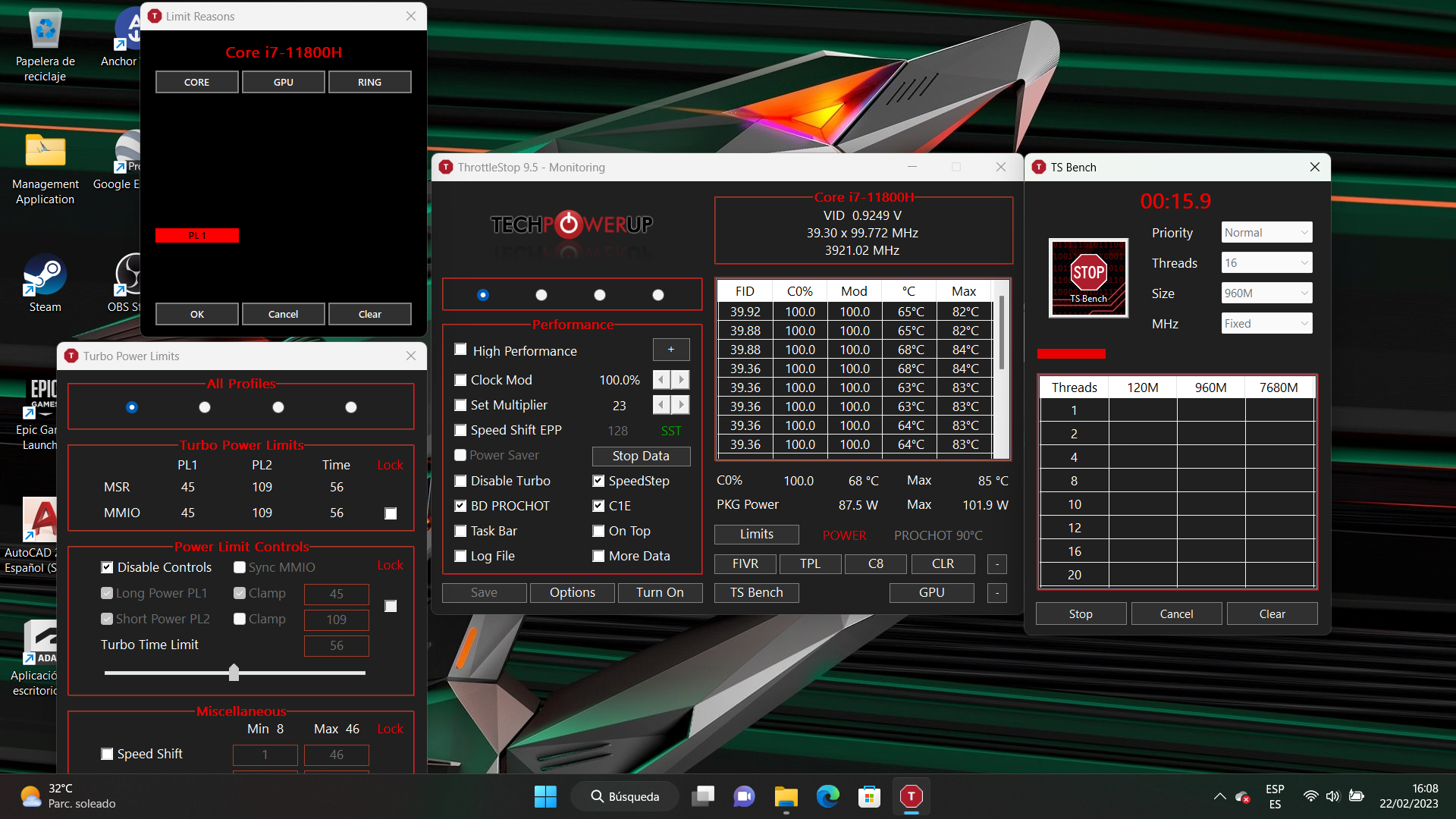The height and width of the screenshot is (819, 1456).
Task: Click the security tray icon with red mark
Action: click(1242, 796)
